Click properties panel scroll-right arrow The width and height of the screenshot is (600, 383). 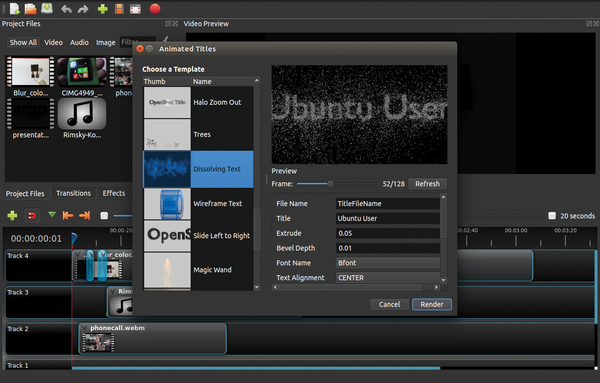point(436,287)
